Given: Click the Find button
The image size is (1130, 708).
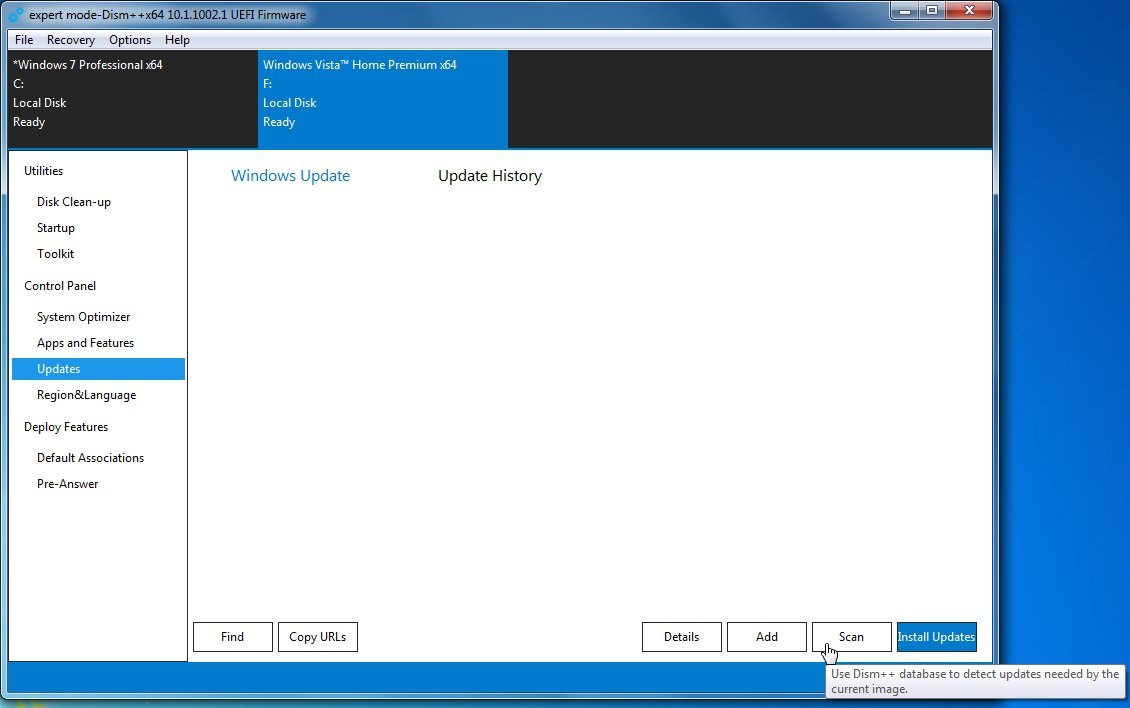Looking at the screenshot, I should 233,637.
